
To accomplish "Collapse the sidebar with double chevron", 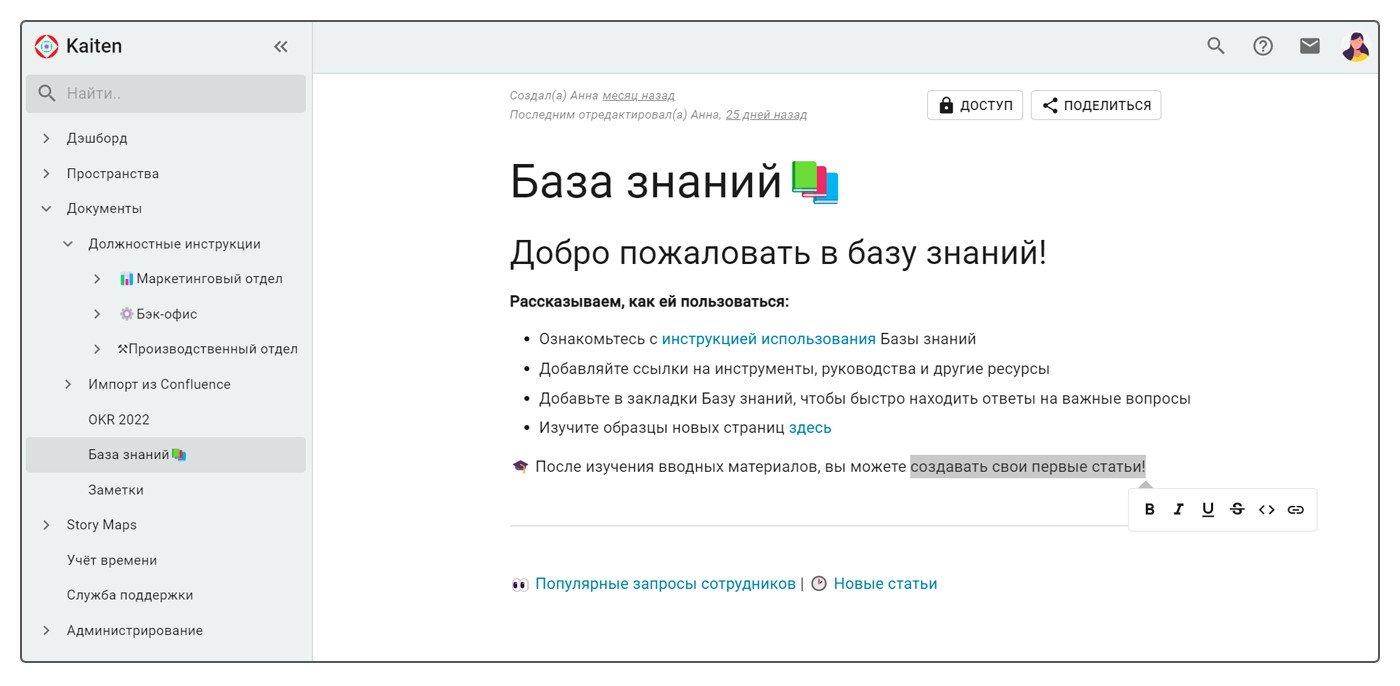I will pos(281,46).
